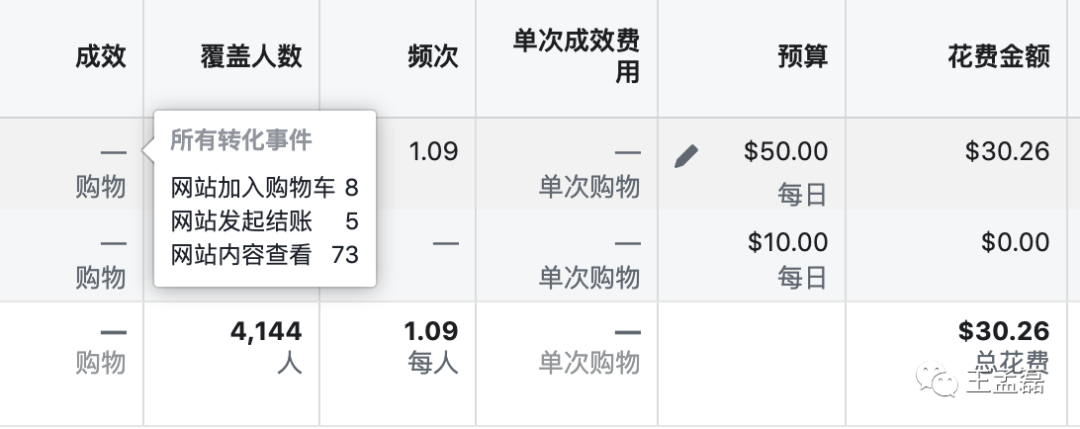Select the 预算 column header

pyautogui.click(x=802, y=56)
